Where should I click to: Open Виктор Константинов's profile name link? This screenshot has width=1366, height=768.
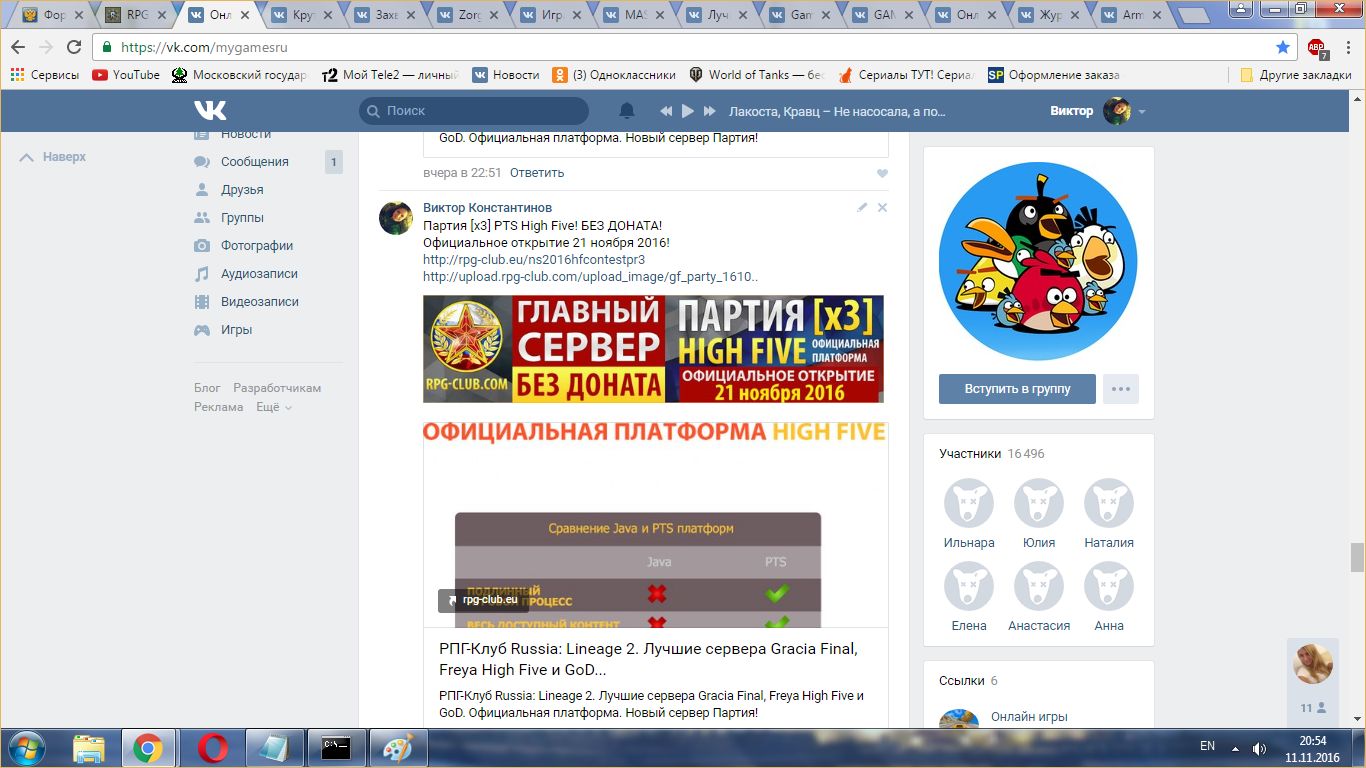(x=487, y=208)
